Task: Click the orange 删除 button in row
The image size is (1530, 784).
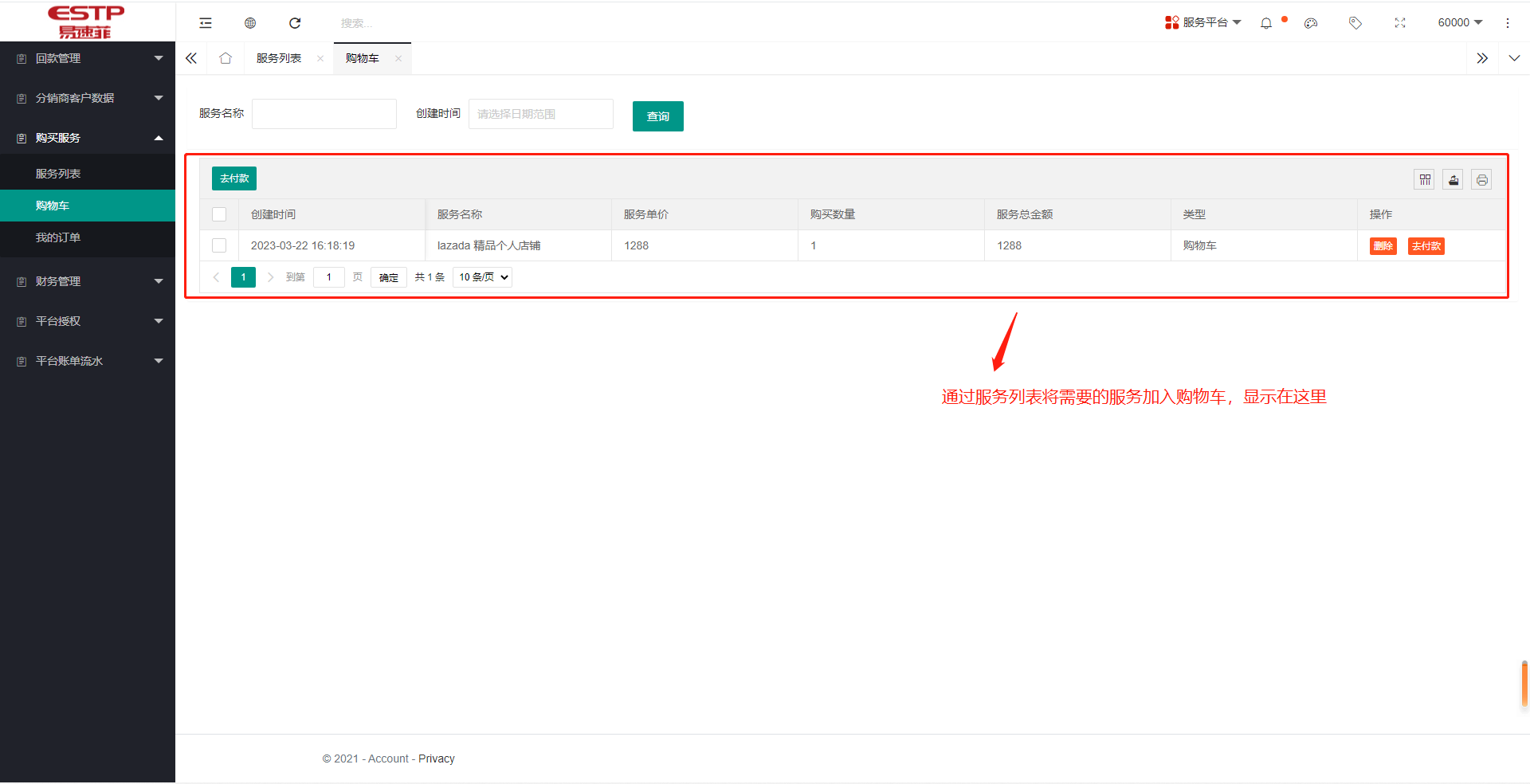Action: [1383, 246]
